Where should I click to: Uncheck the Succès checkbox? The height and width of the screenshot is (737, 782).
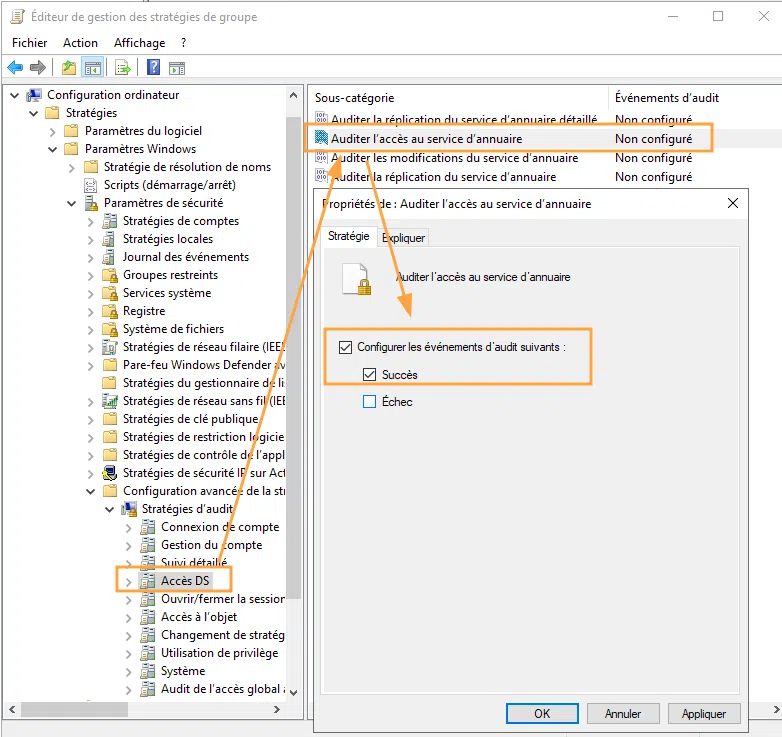pyautogui.click(x=369, y=374)
